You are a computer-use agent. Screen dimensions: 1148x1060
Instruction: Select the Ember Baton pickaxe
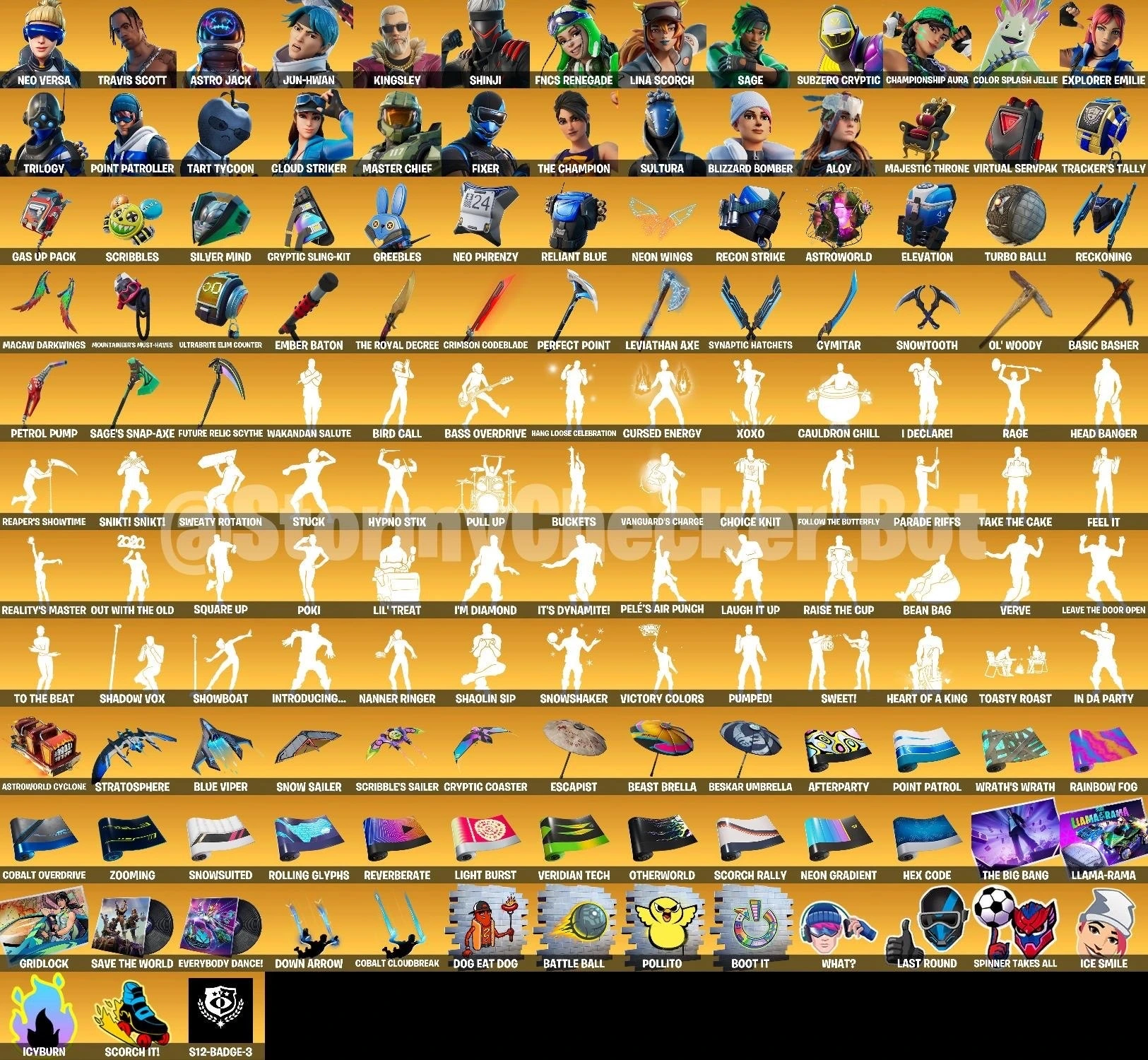click(x=309, y=309)
